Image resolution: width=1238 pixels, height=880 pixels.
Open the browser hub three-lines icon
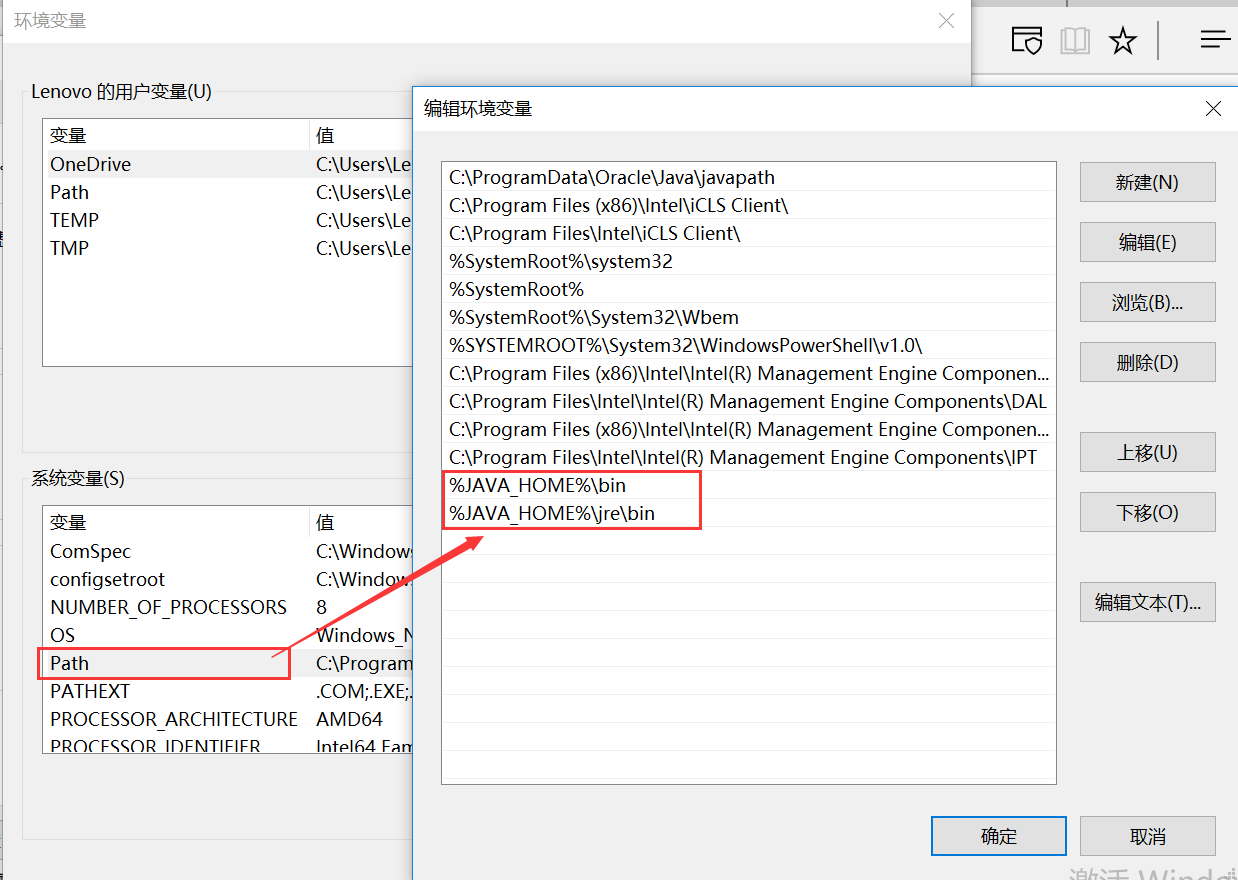(1215, 40)
